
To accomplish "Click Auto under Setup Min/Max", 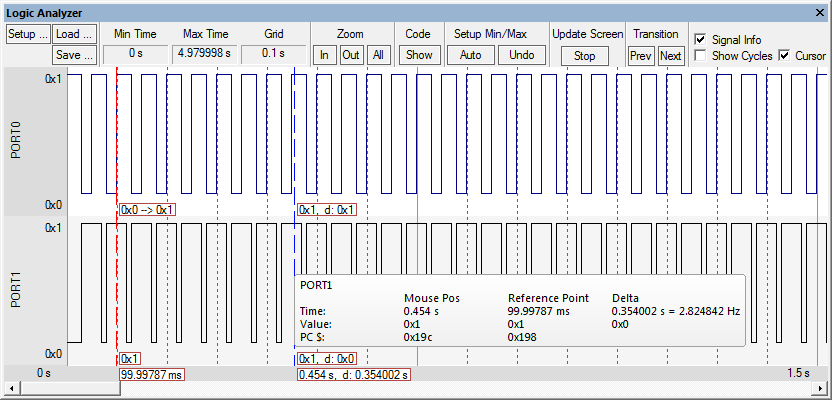I will pos(470,55).
